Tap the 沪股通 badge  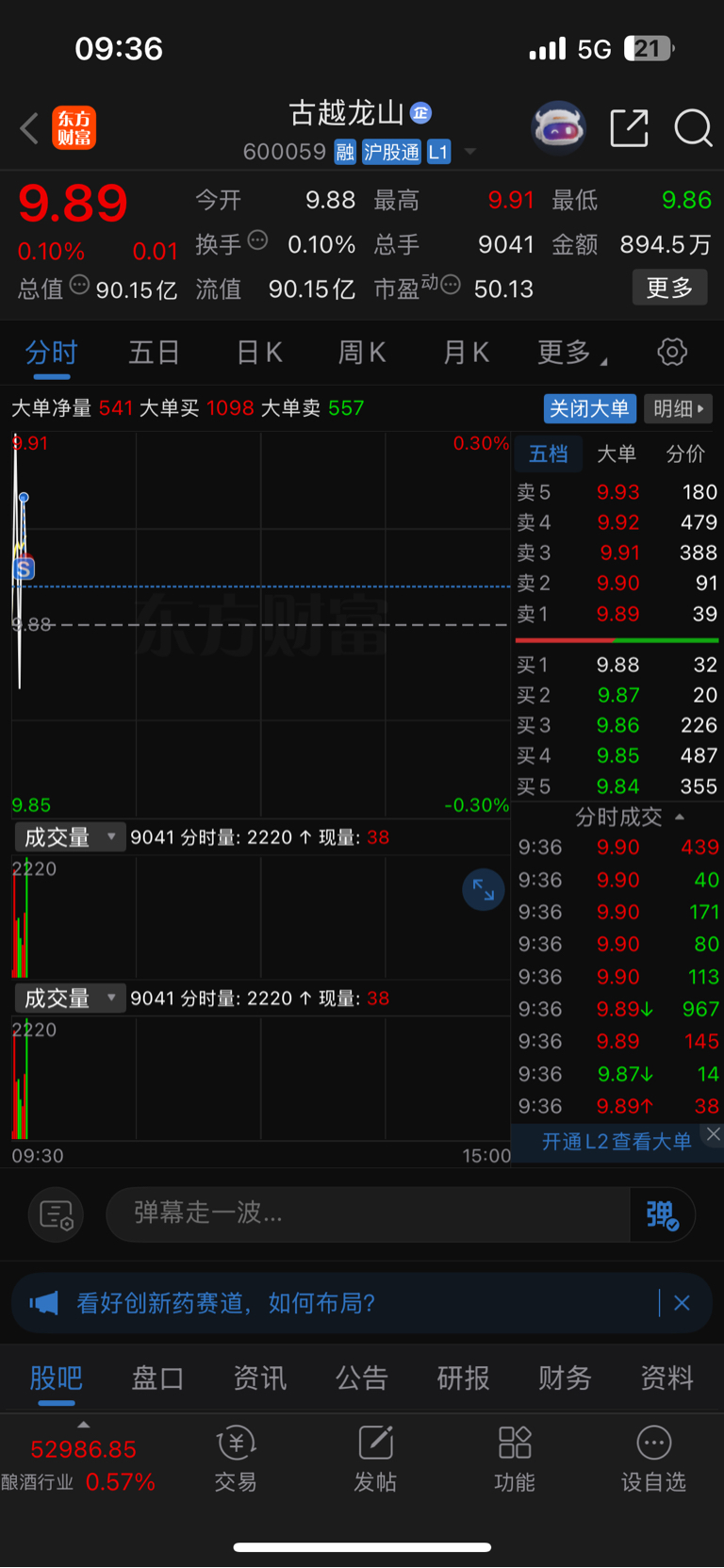coord(391,152)
